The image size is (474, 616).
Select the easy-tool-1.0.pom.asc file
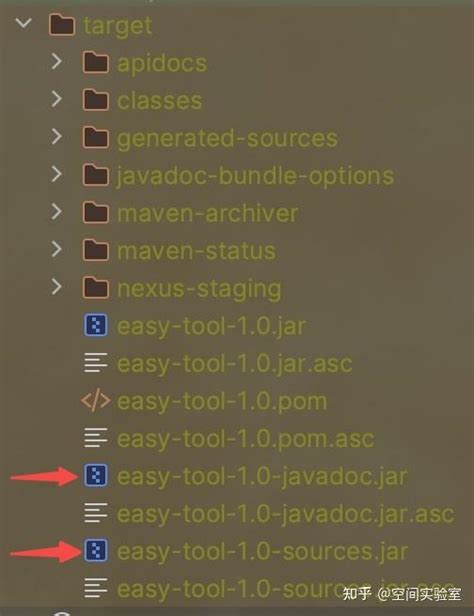(245, 439)
